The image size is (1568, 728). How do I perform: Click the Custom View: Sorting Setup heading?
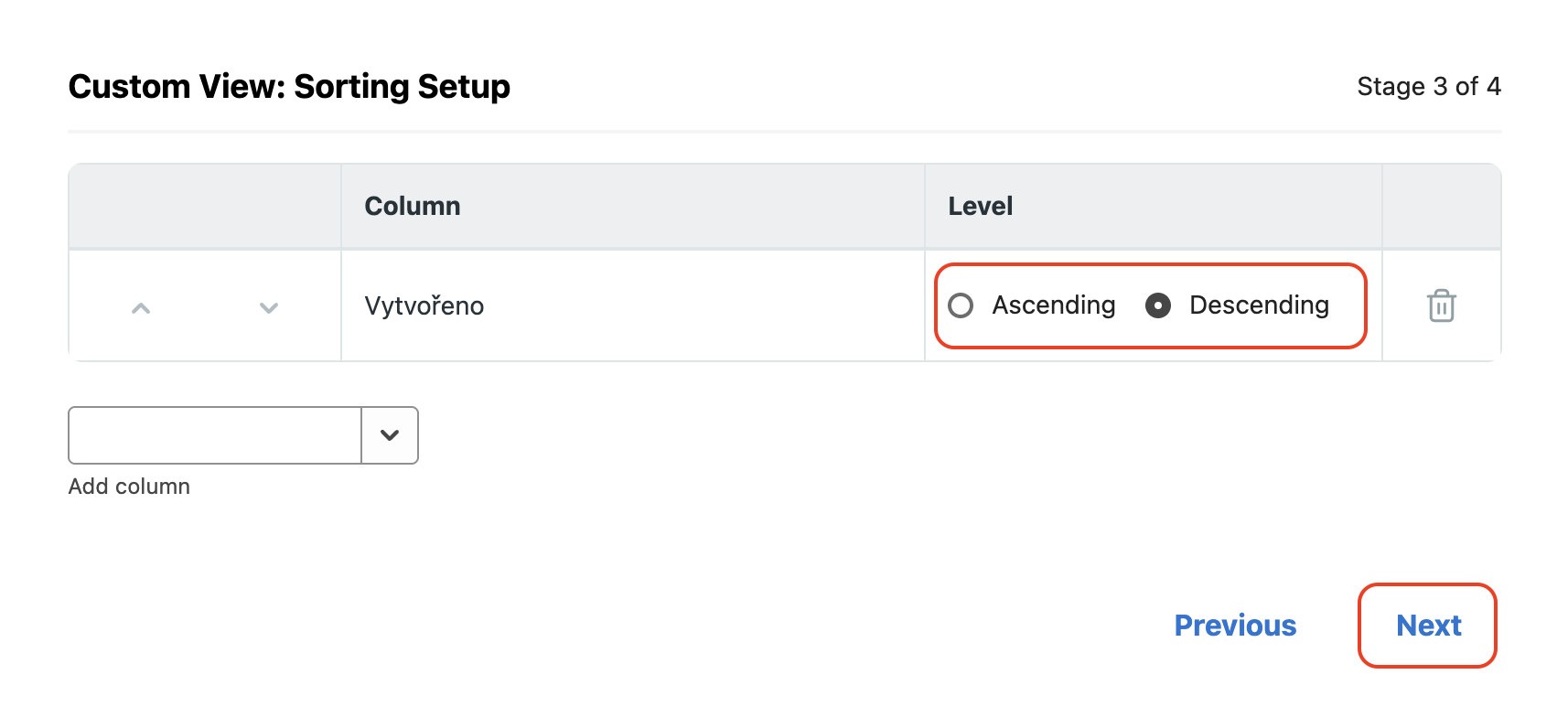click(289, 87)
